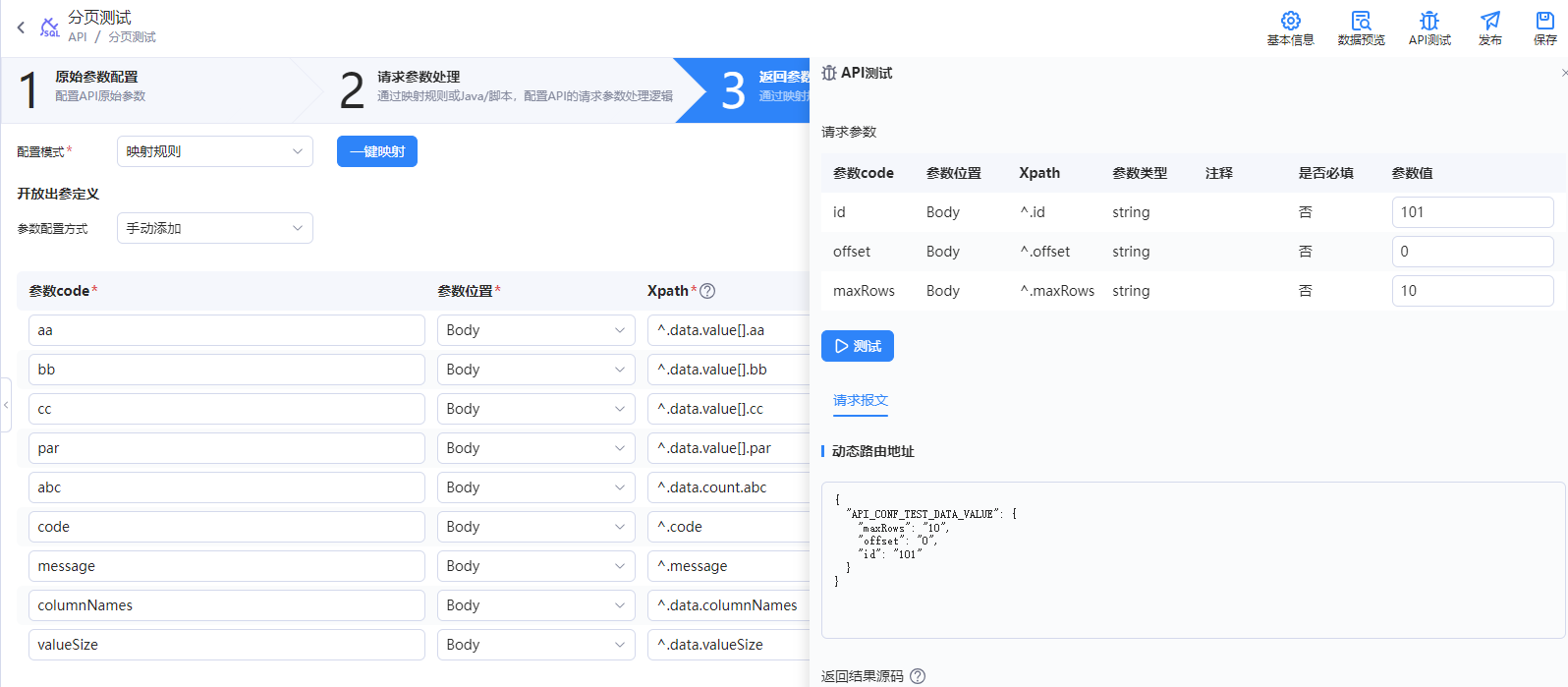Click the Xpath help question icon

[x=707, y=291]
